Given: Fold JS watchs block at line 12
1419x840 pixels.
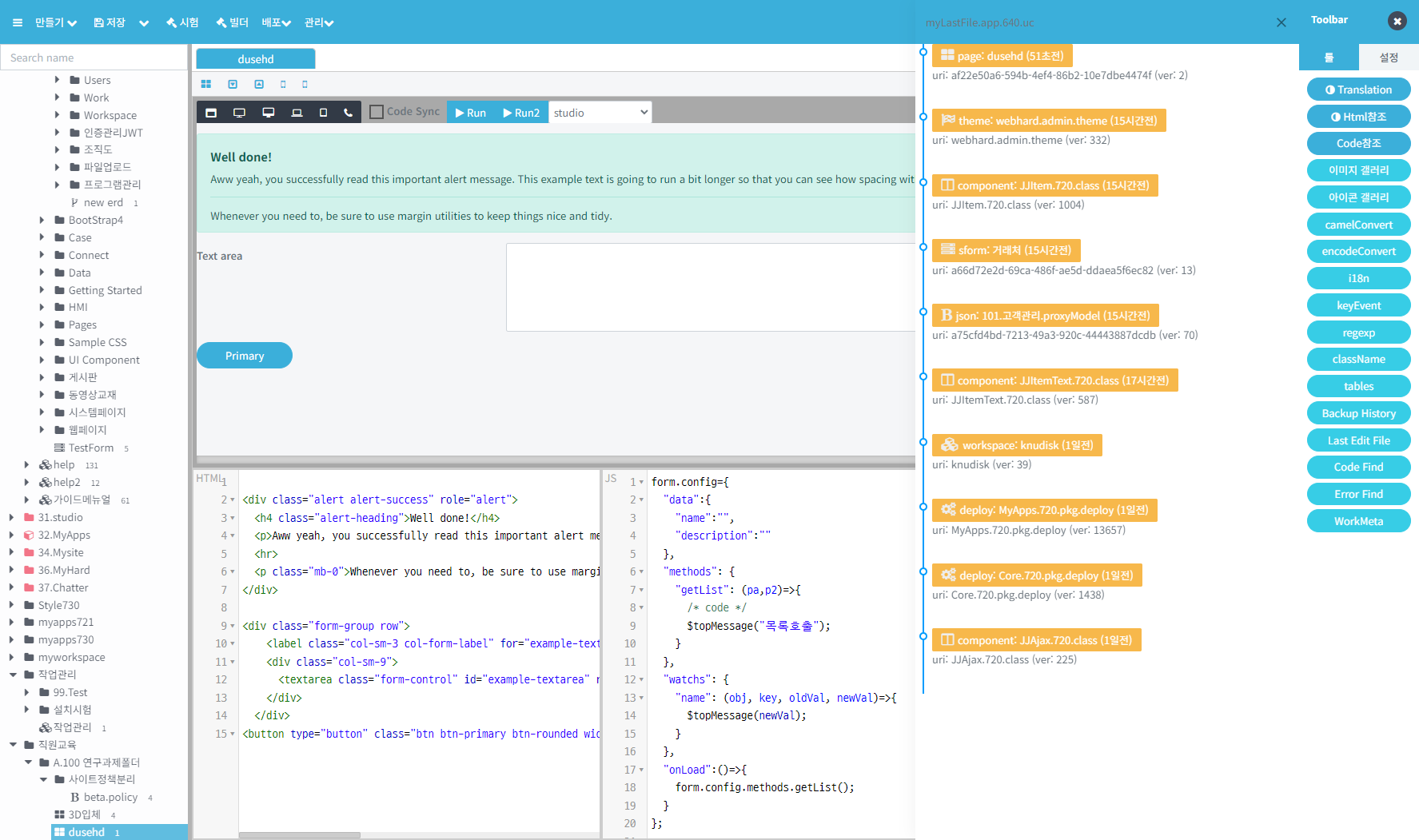Looking at the screenshot, I should (641, 680).
